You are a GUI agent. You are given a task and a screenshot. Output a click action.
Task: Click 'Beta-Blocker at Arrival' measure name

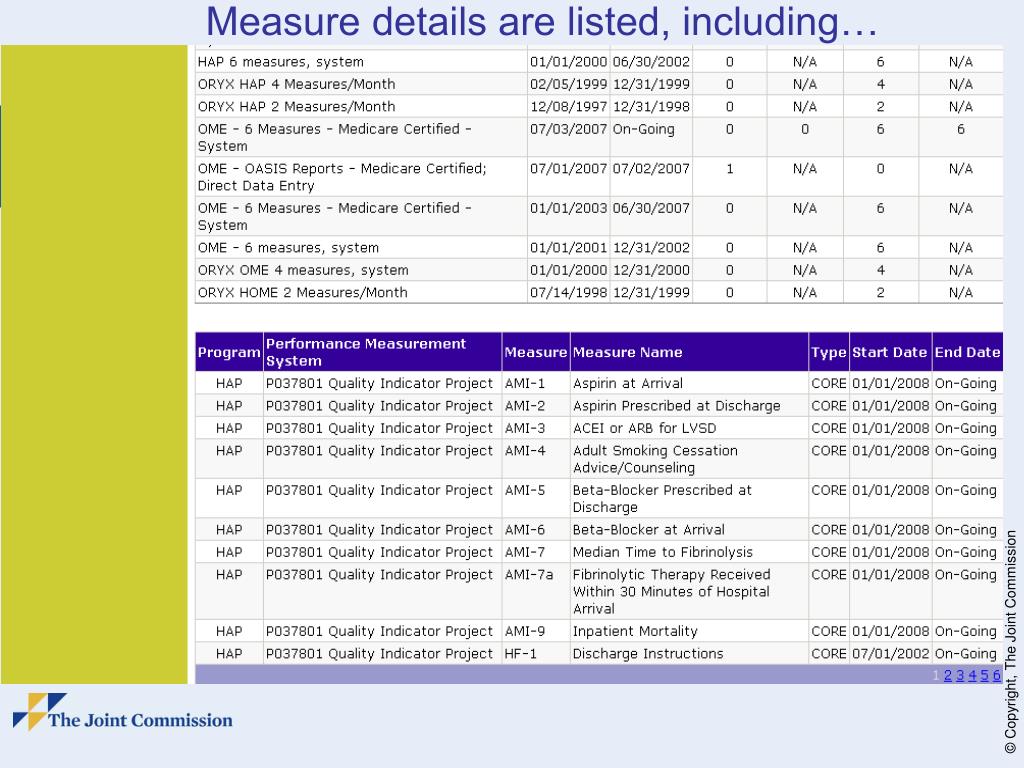coord(648,530)
